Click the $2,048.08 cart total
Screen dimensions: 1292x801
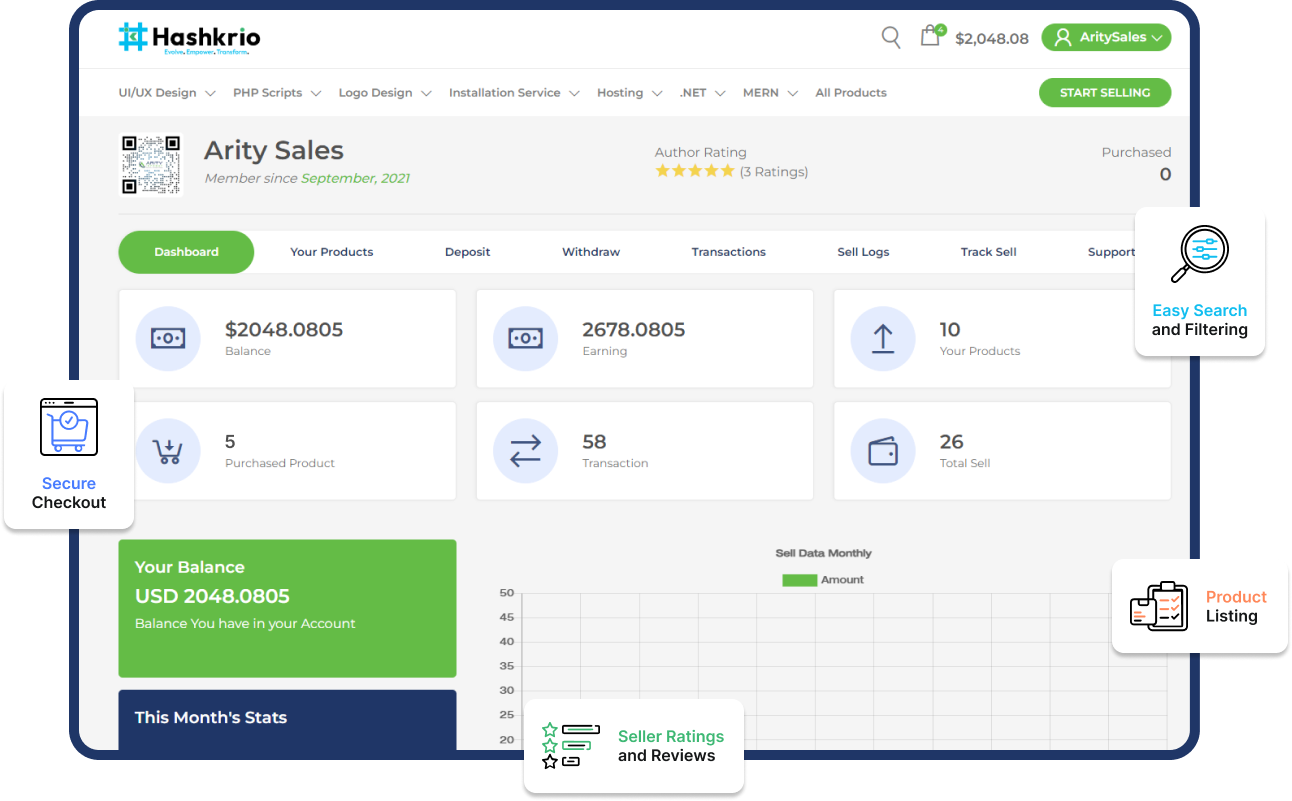[992, 39]
